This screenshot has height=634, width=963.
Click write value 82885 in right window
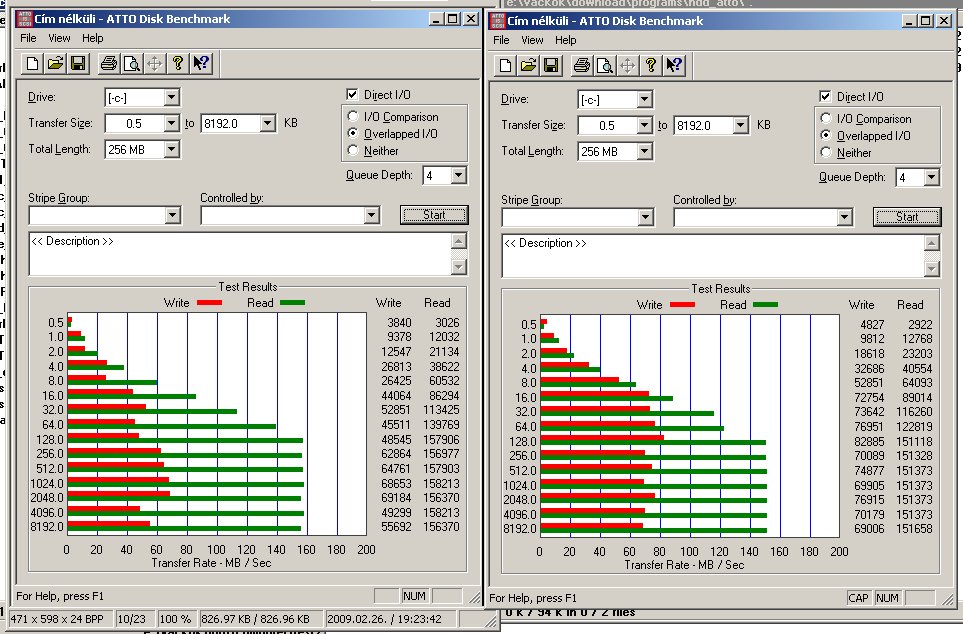coord(869,442)
